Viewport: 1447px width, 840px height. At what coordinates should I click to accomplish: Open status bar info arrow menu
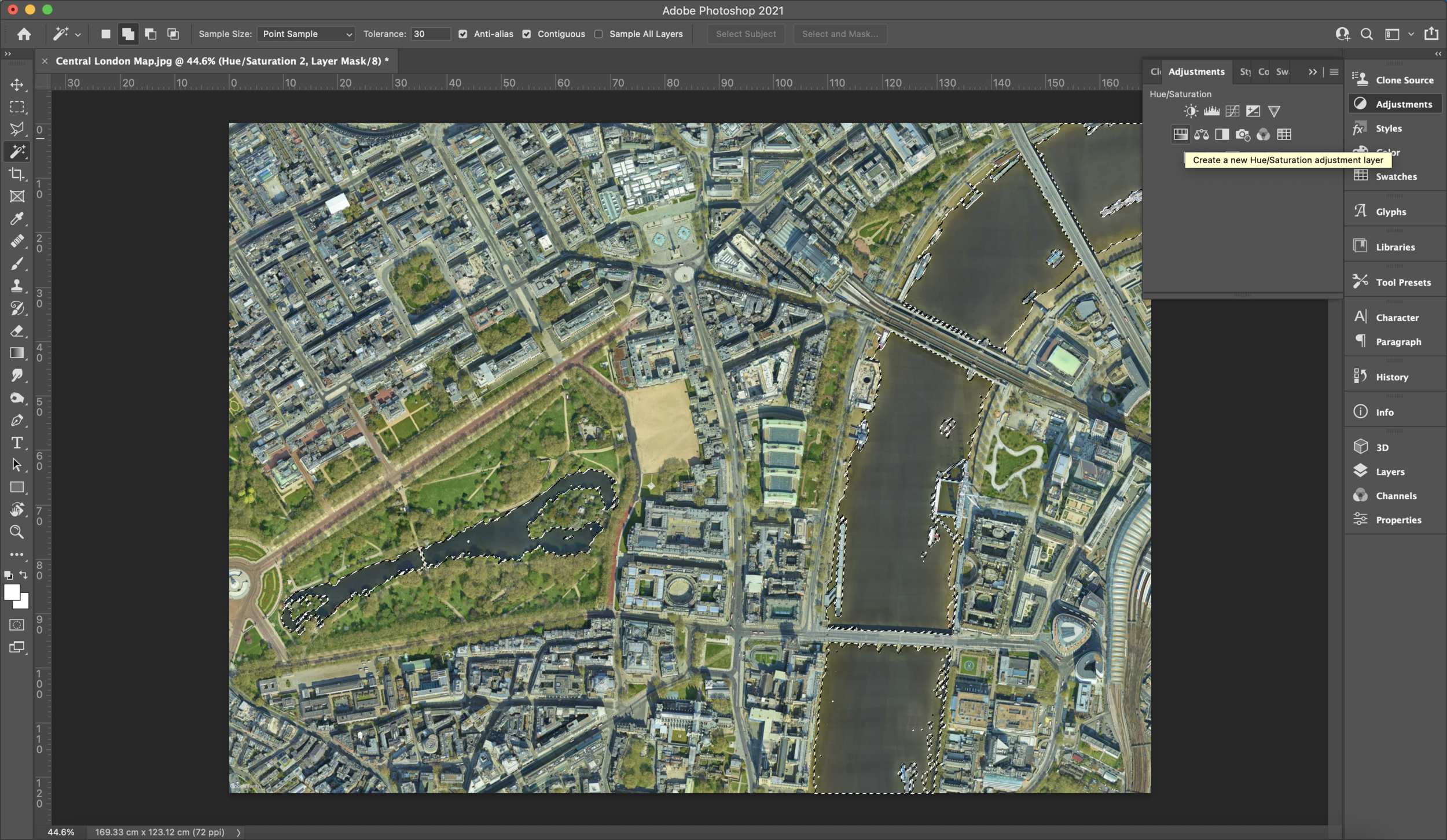(238, 832)
